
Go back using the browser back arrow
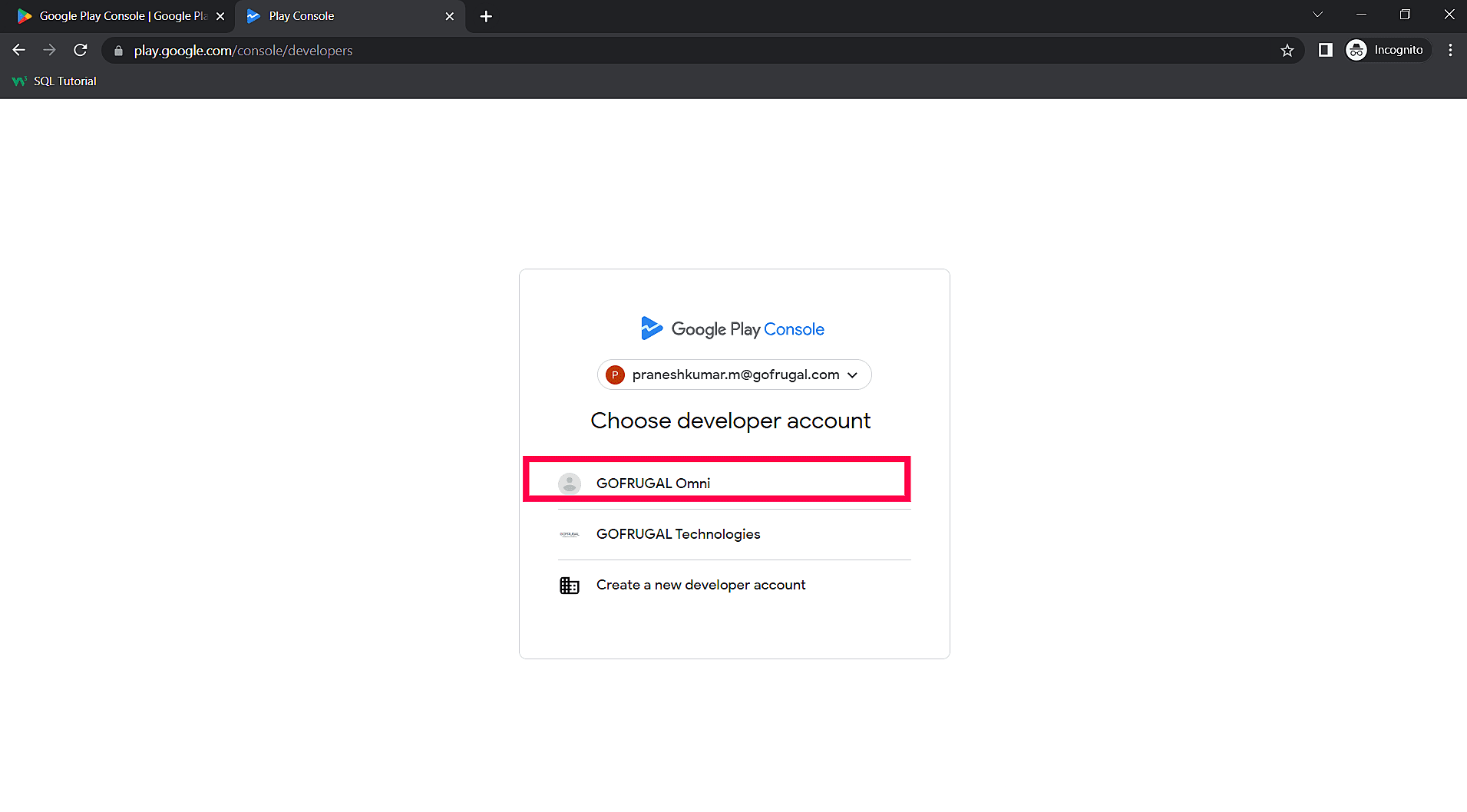click(19, 50)
